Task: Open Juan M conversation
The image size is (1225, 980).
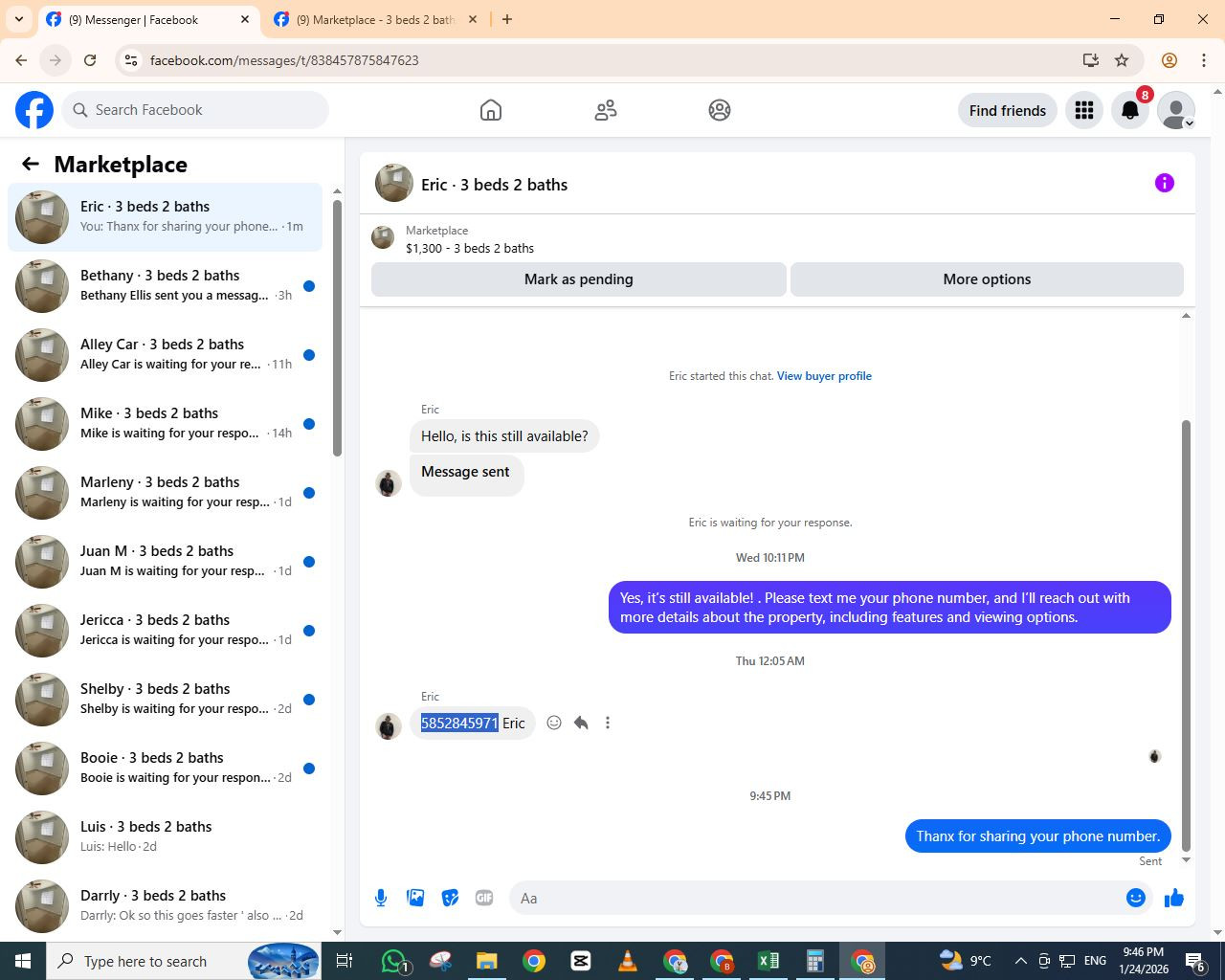Action: [x=165, y=562]
